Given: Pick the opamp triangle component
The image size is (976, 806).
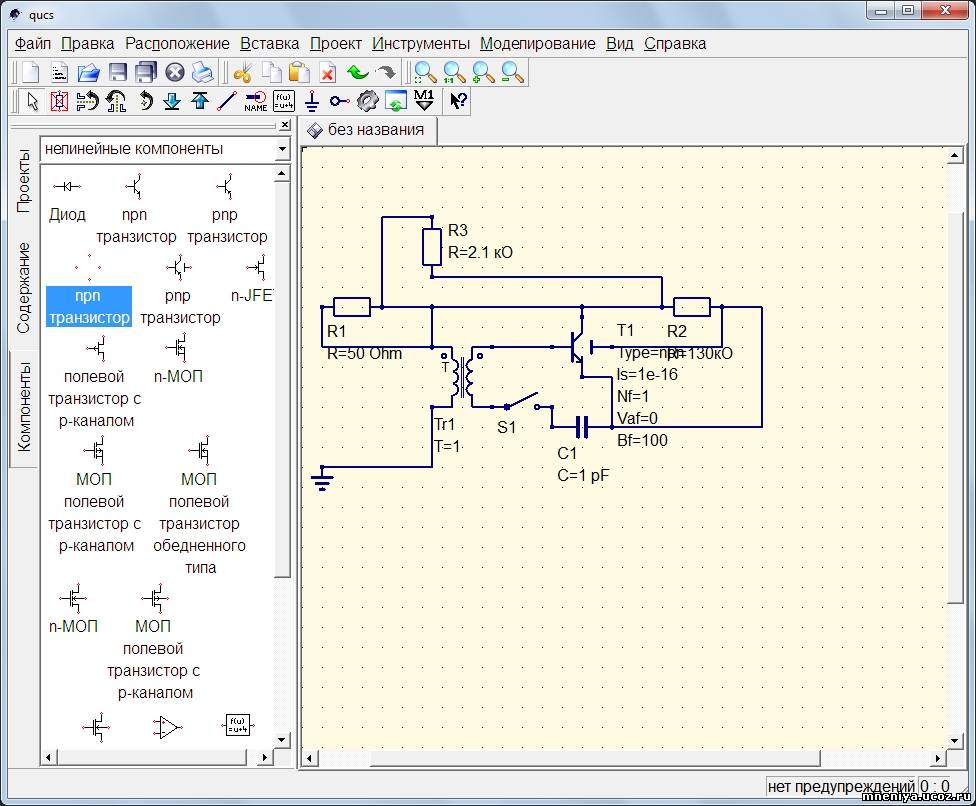Looking at the screenshot, I should click(x=167, y=727).
